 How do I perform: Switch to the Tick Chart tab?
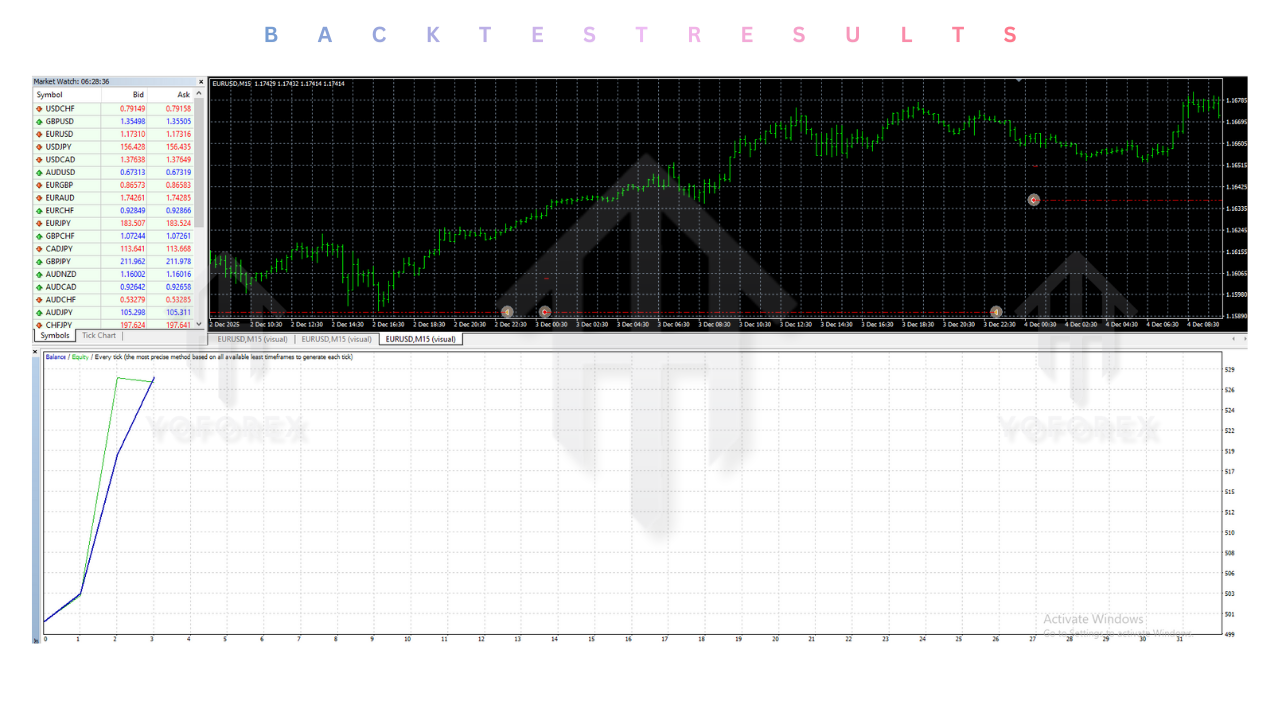pyautogui.click(x=97, y=335)
